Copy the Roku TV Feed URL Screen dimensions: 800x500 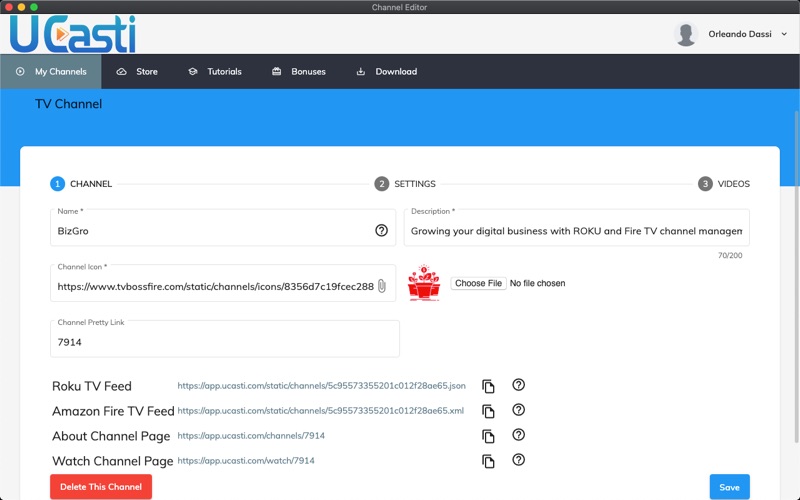pyautogui.click(x=488, y=386)
